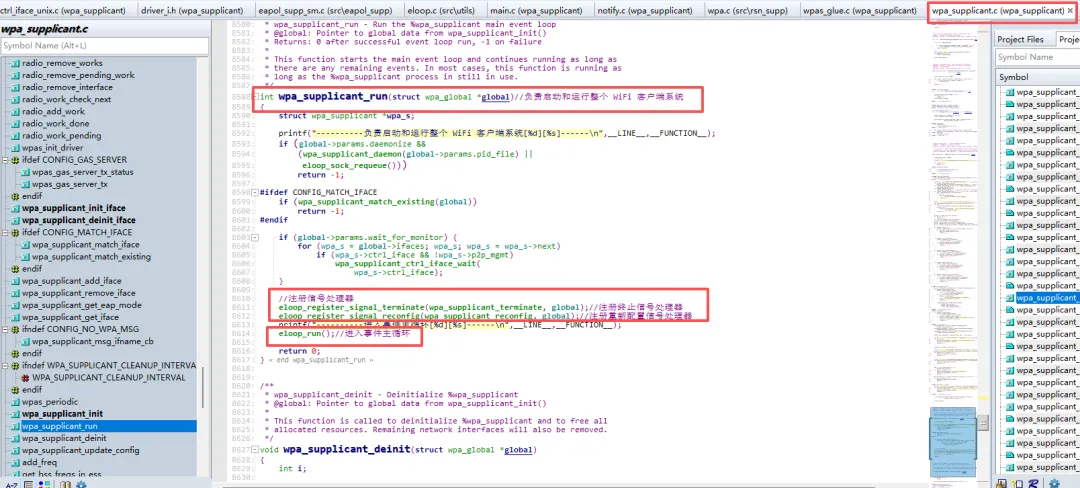
Task: Collapse the ifdef CONFIG_GAS_SERVER node
Action: (x=6, y=160)
